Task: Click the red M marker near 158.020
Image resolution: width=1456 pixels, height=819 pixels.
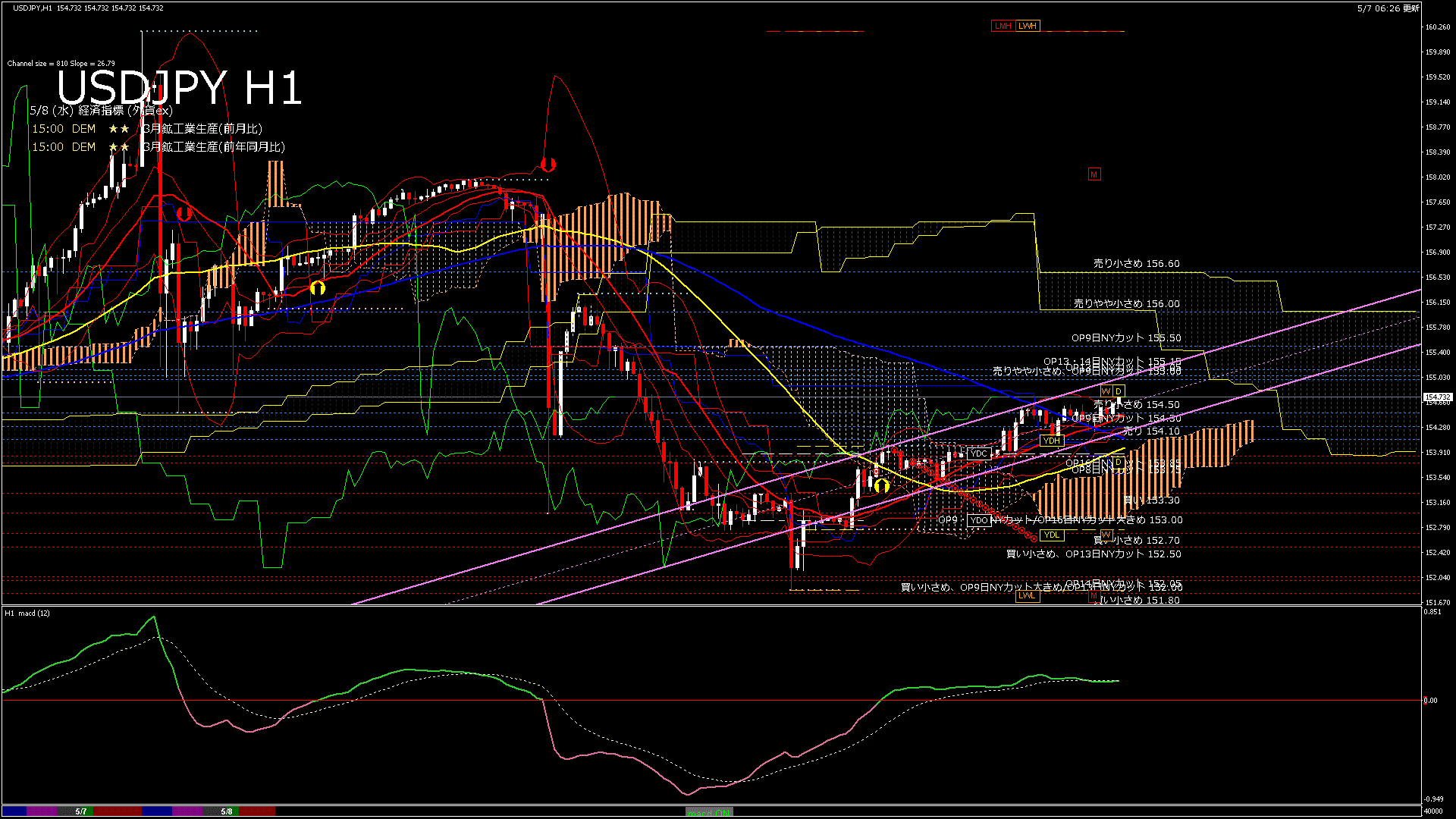Action: click(1094, 174)
